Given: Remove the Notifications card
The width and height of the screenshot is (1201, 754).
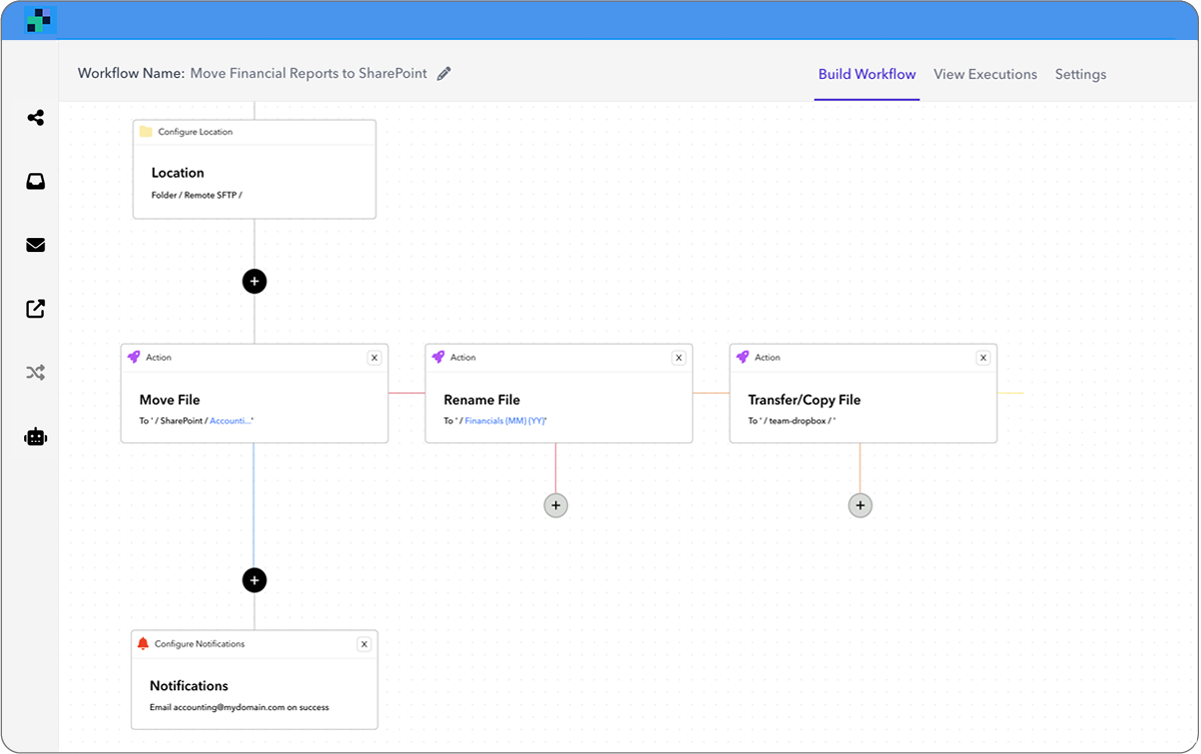Looking at the screenshot, I should (x=364, y=644).
